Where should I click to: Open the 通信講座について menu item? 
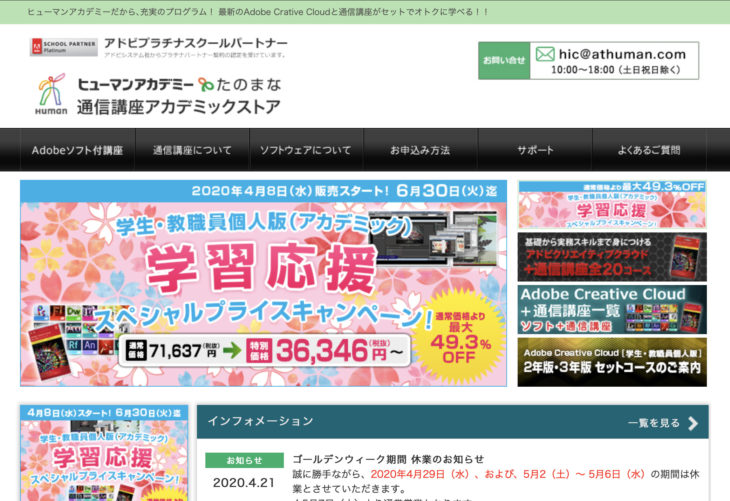(x=192, y=150)
